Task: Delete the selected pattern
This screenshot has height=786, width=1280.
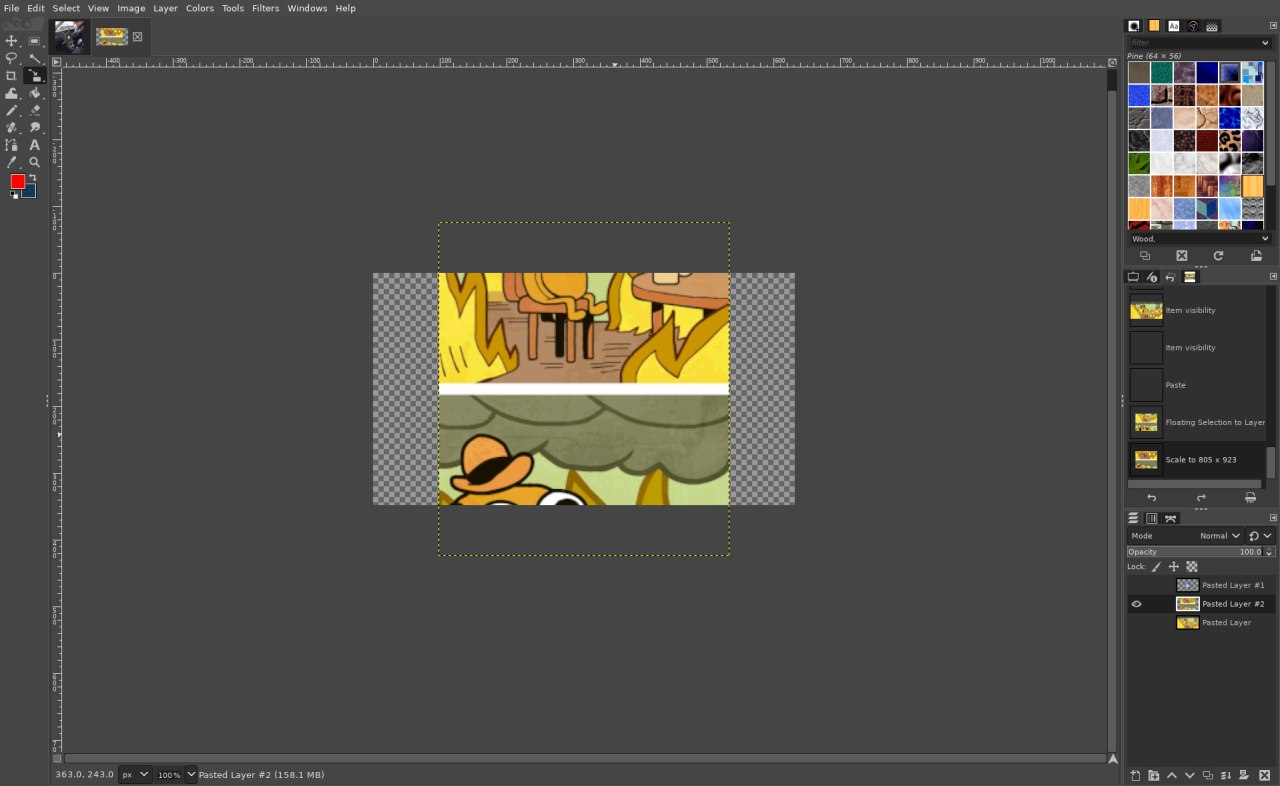Action: [1181, 256]
